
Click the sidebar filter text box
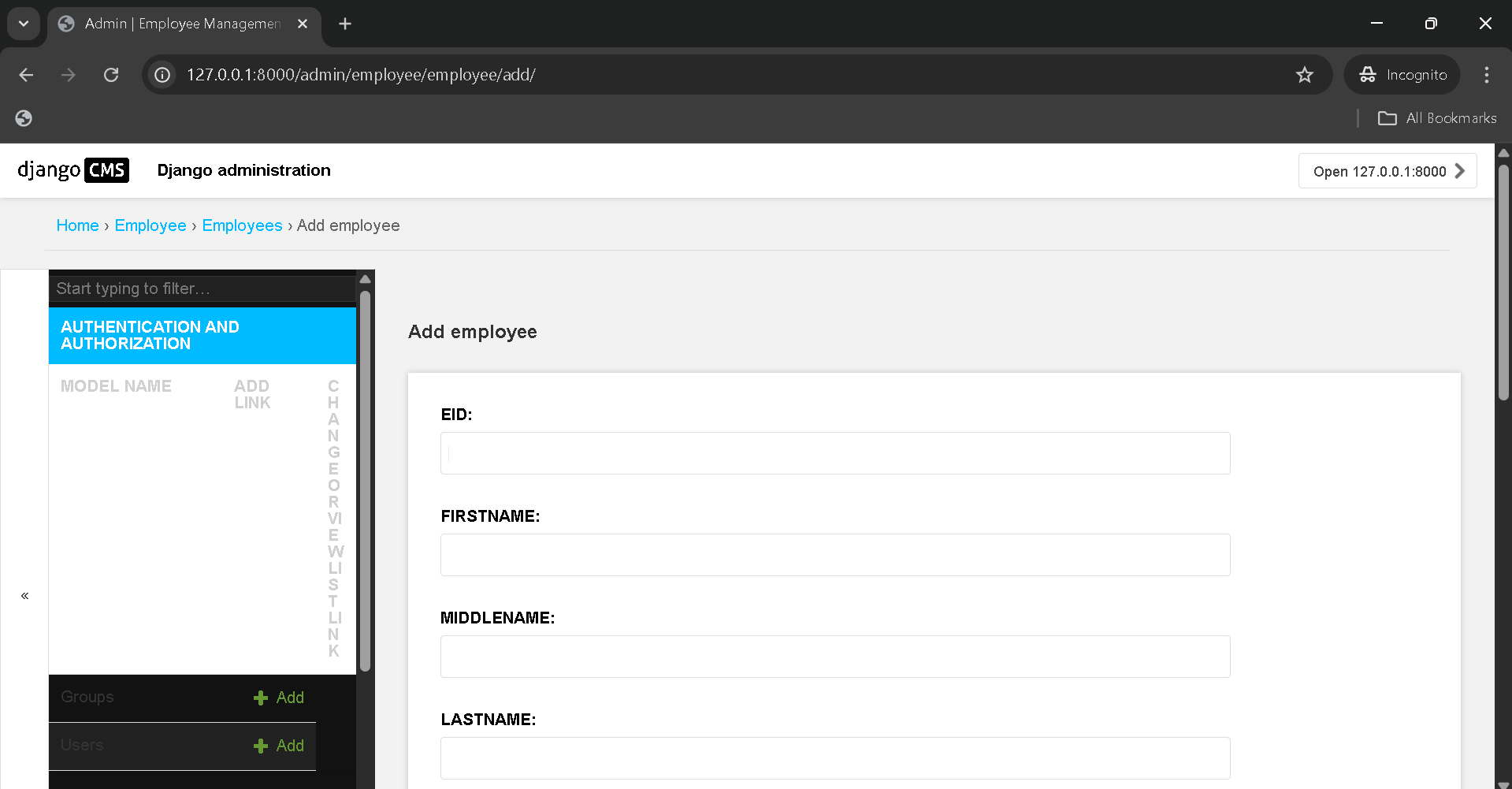tap(202, 288)
